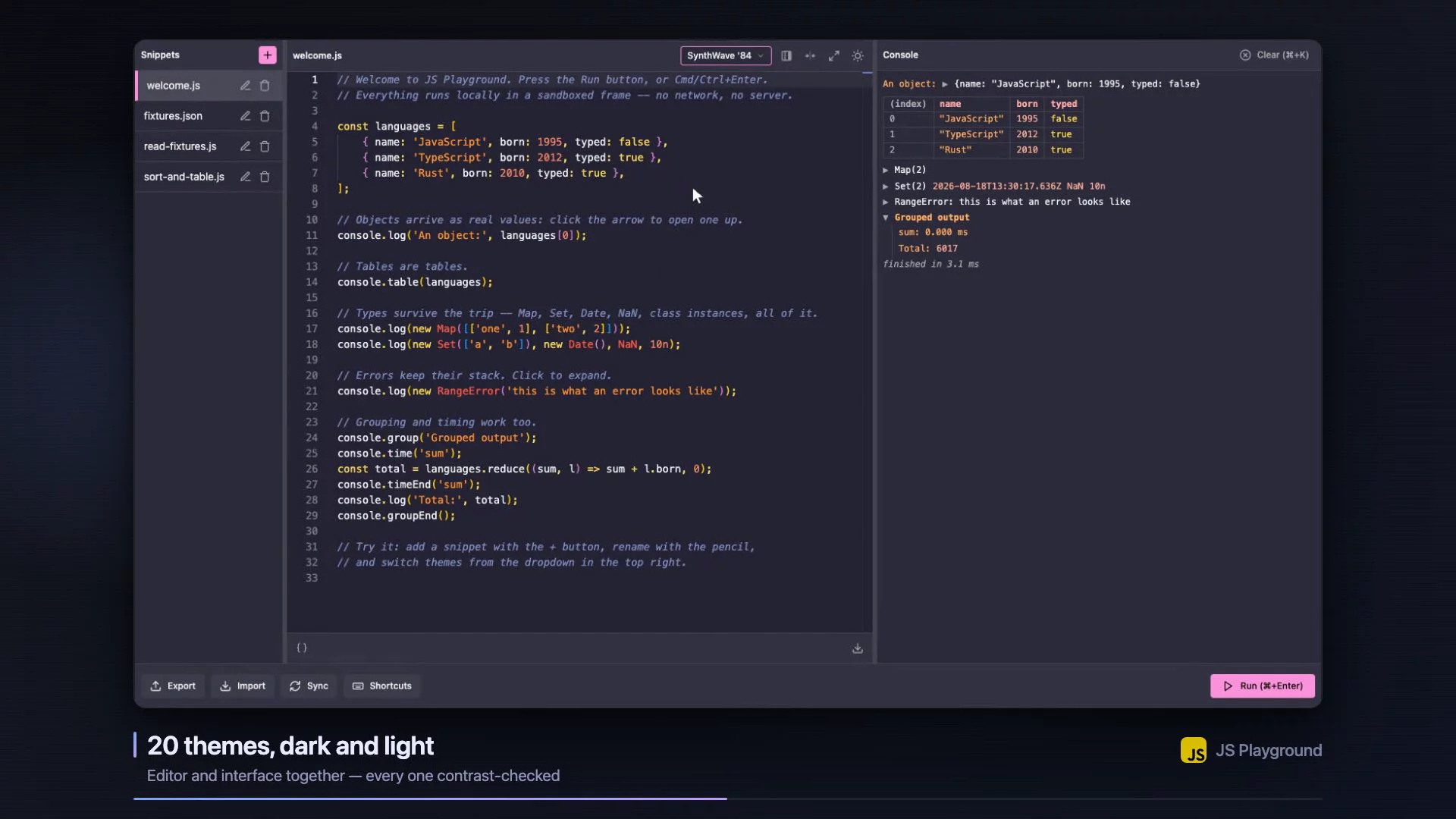This screenshot has height=819, width=1456.
Task: Open the SynthWave '84 theme dropdown
Action: click(x=726, y=55)
